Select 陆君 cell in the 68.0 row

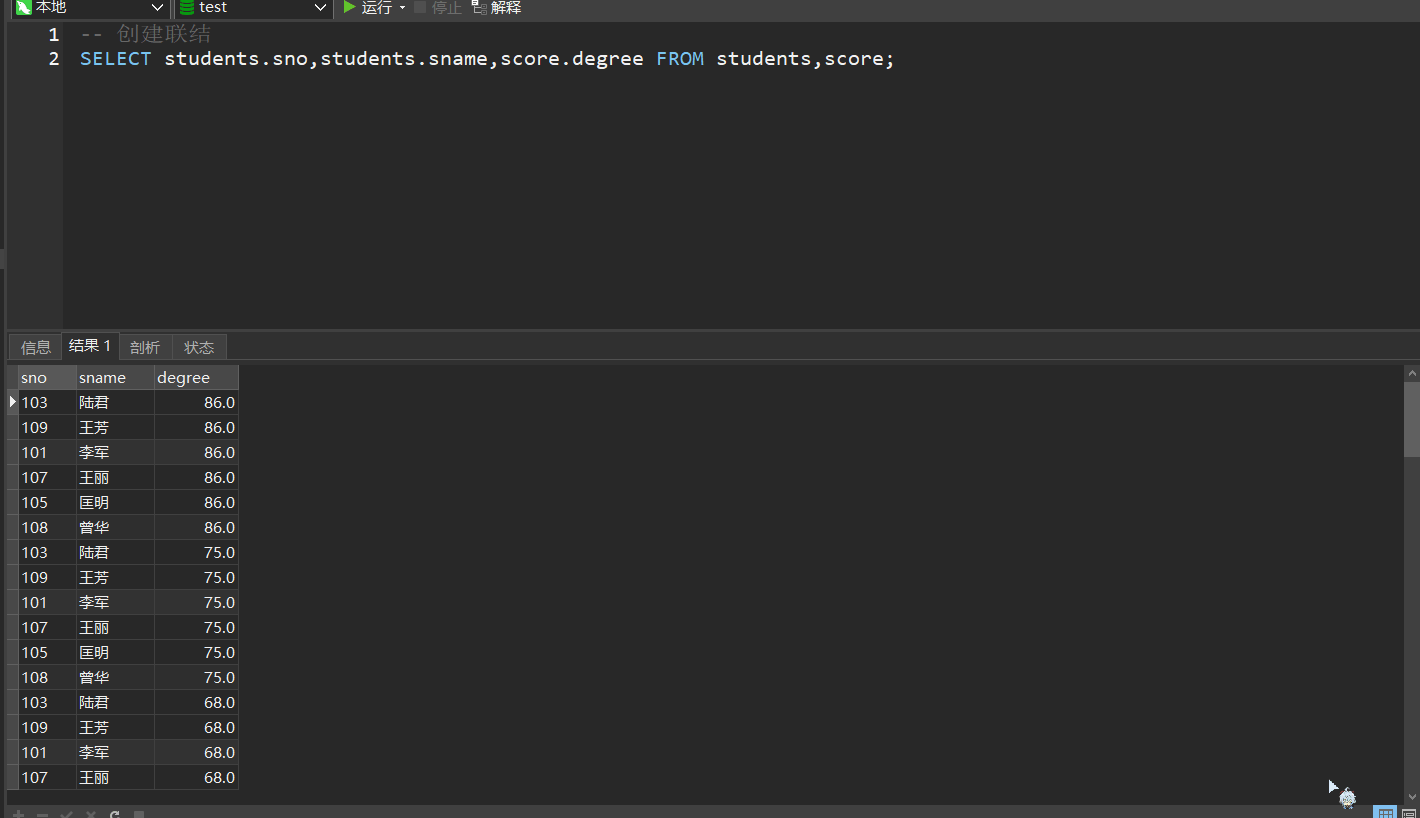tap(115, 703)
